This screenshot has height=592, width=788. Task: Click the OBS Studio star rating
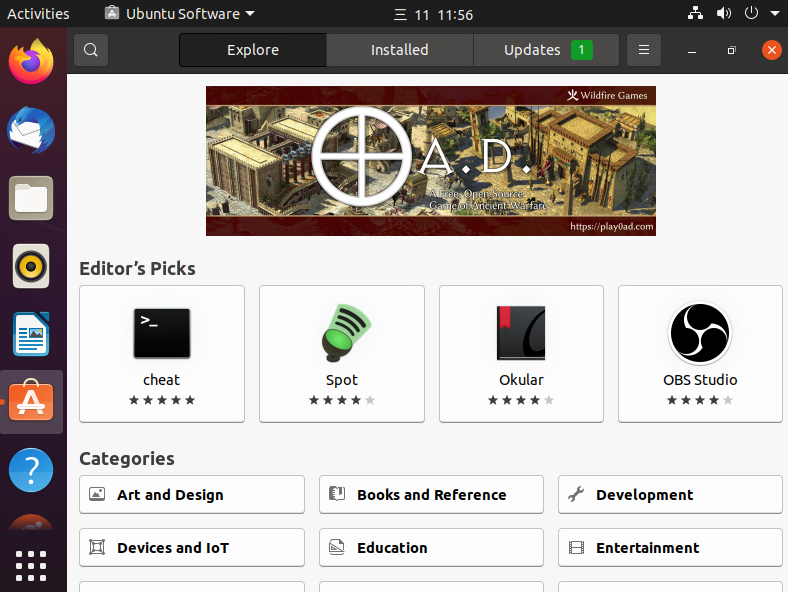pyautogui.click(x=700, y=400)
